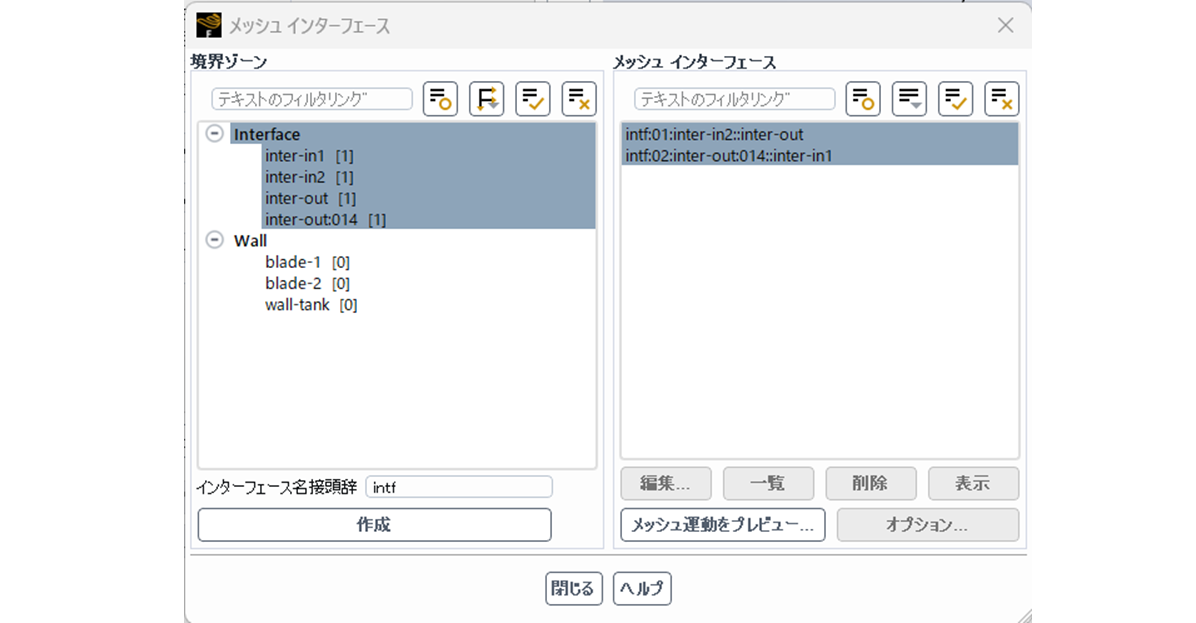Click the 作成 (Create) button
Screen dimensions: 1196x623
(374, 525)
